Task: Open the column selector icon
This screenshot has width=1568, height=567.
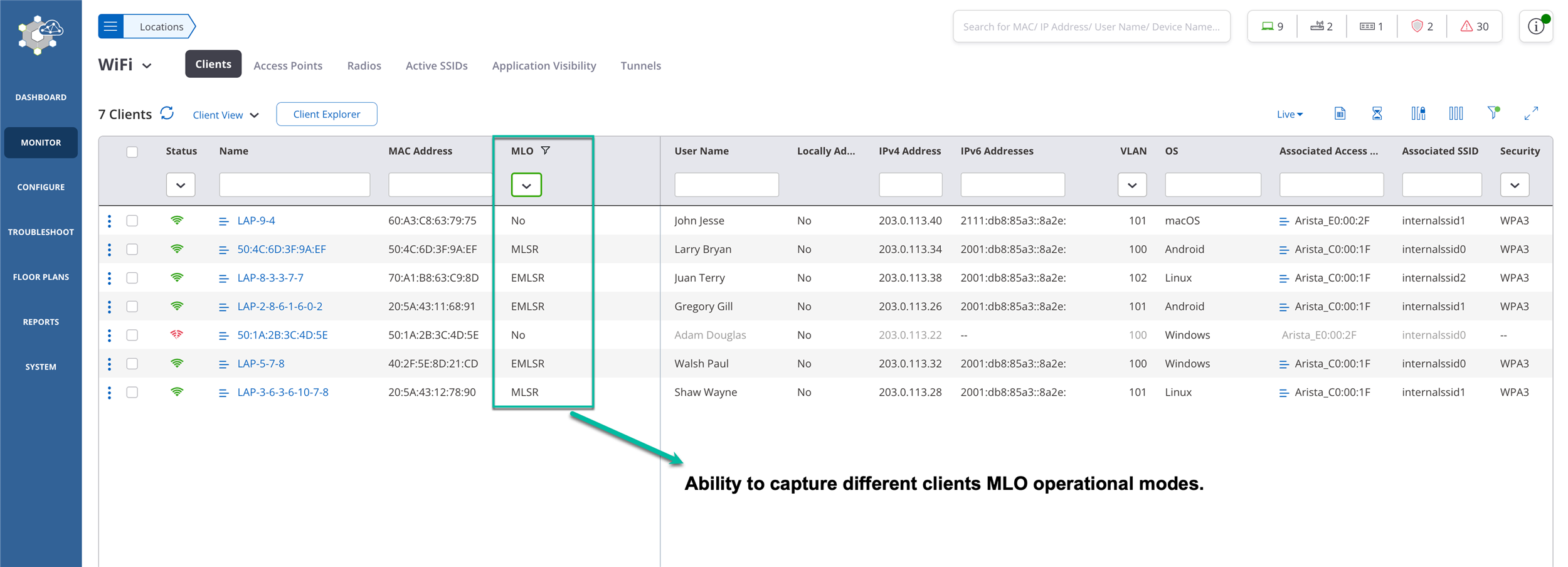Action: 1456,114
